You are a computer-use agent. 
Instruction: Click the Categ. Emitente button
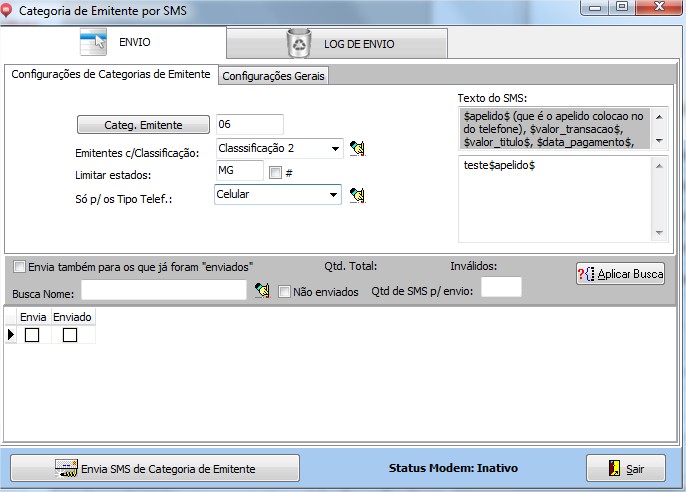(143, 125)
